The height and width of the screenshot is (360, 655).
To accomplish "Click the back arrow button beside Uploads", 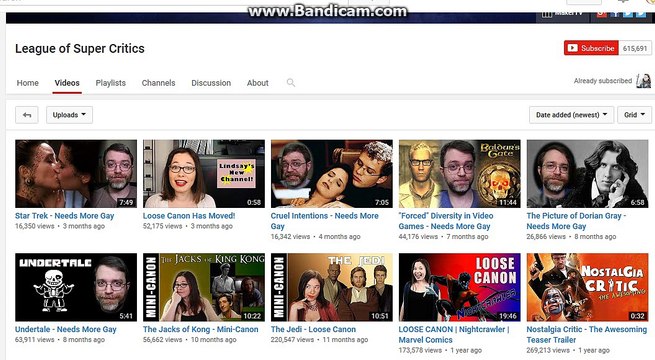I will tap(27, 115).
